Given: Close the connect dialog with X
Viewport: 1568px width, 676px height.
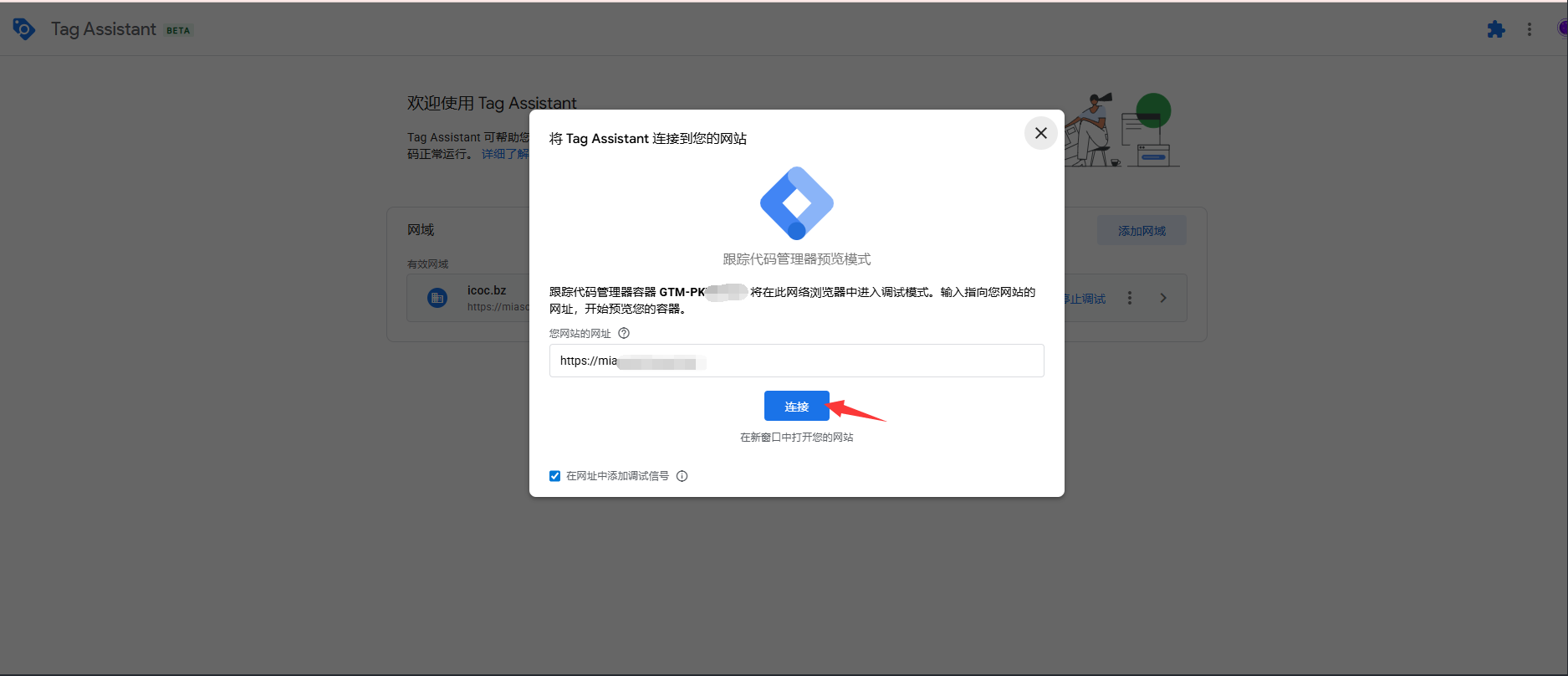Looking at the screenshot, I should tap(1041, 133).
